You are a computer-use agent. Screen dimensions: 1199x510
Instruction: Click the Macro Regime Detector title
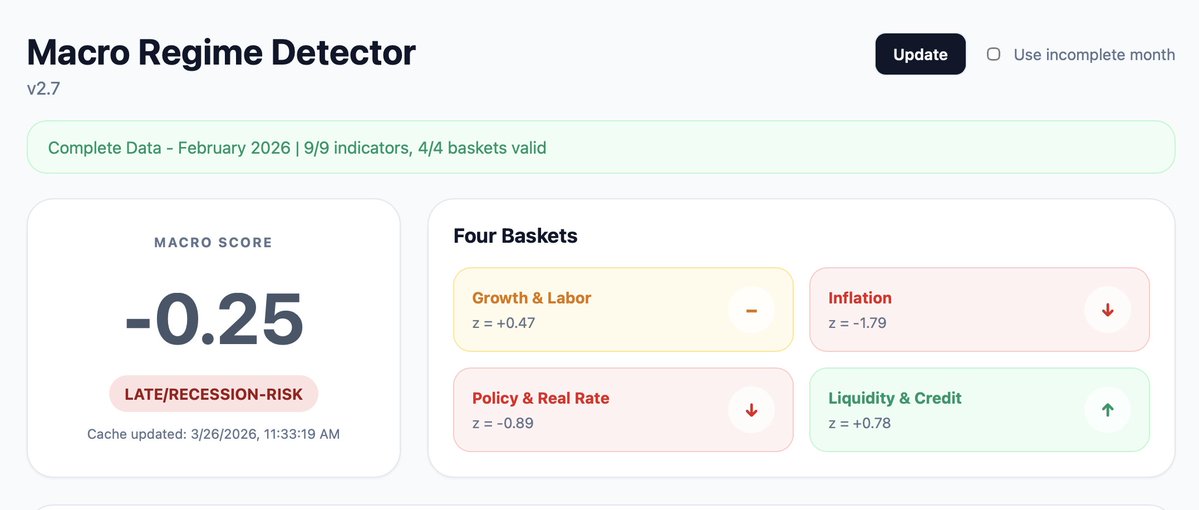(x=221, y=52)
